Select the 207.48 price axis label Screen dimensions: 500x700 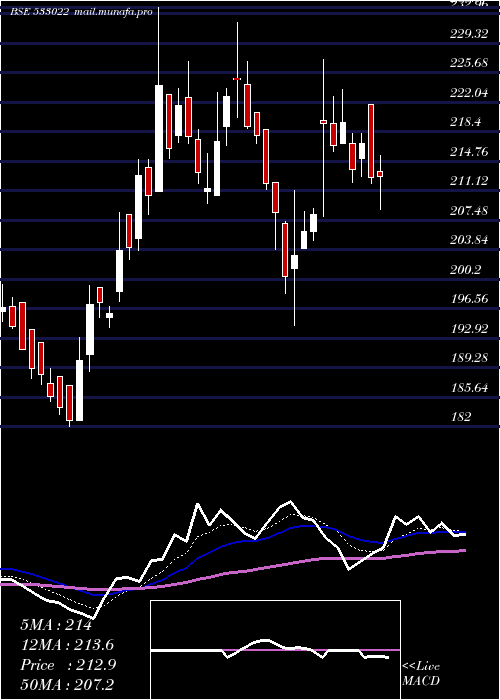(x=469, y=210)
